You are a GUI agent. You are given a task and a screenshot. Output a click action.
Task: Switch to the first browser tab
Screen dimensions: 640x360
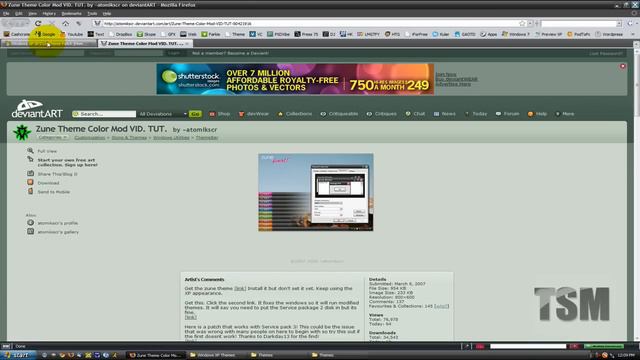pos(49,43)
